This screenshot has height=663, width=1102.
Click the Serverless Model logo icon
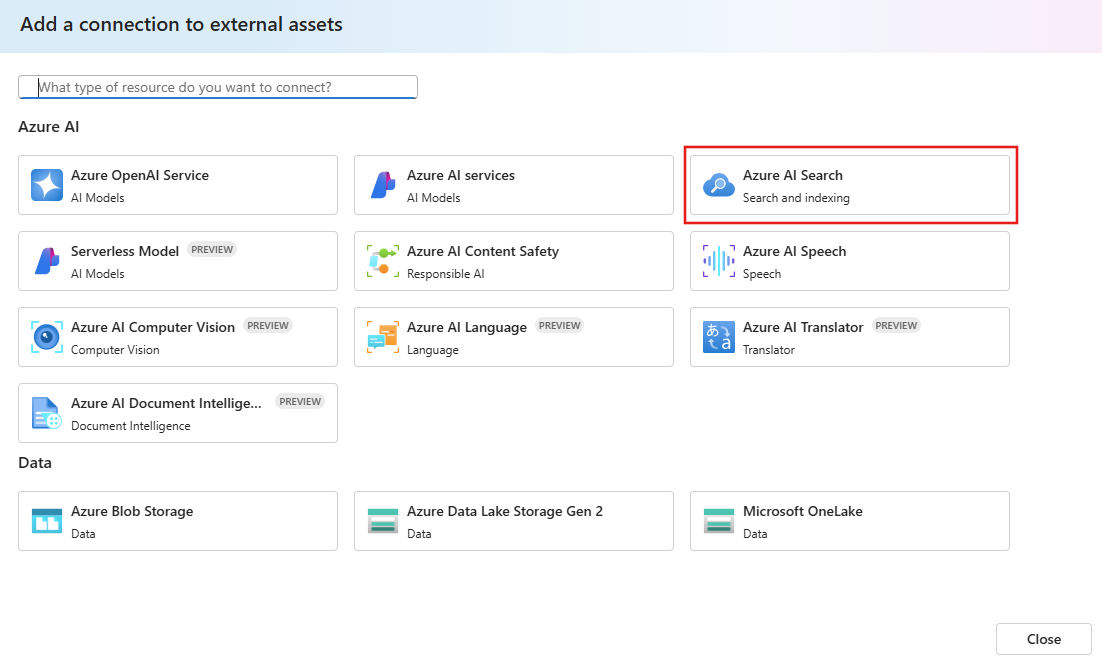47,261
